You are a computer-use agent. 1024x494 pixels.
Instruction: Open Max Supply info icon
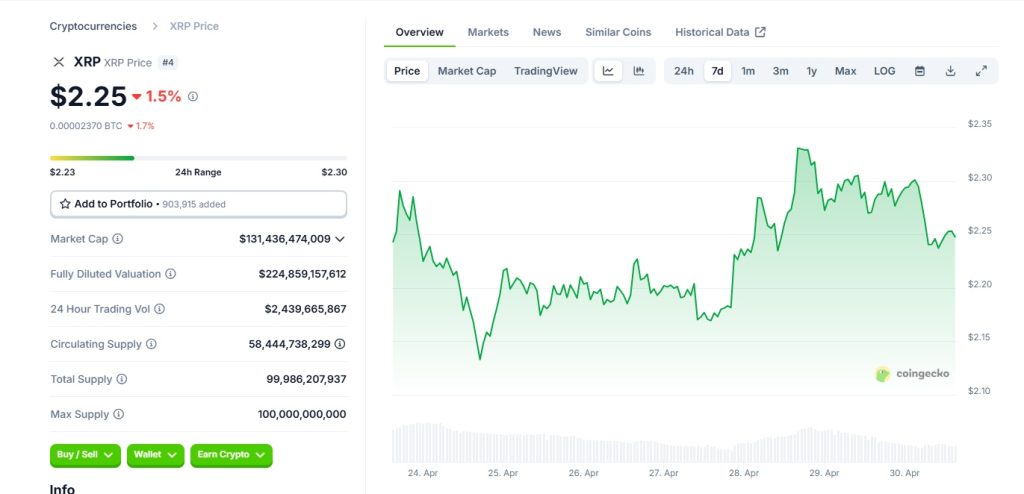pos(118,414)
